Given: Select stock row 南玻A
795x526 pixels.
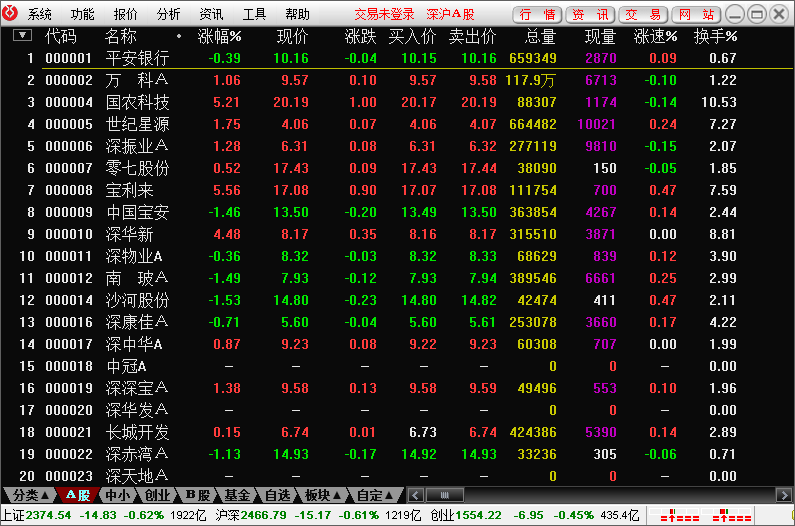Looking at the screenshot, I should pos(397,278).
